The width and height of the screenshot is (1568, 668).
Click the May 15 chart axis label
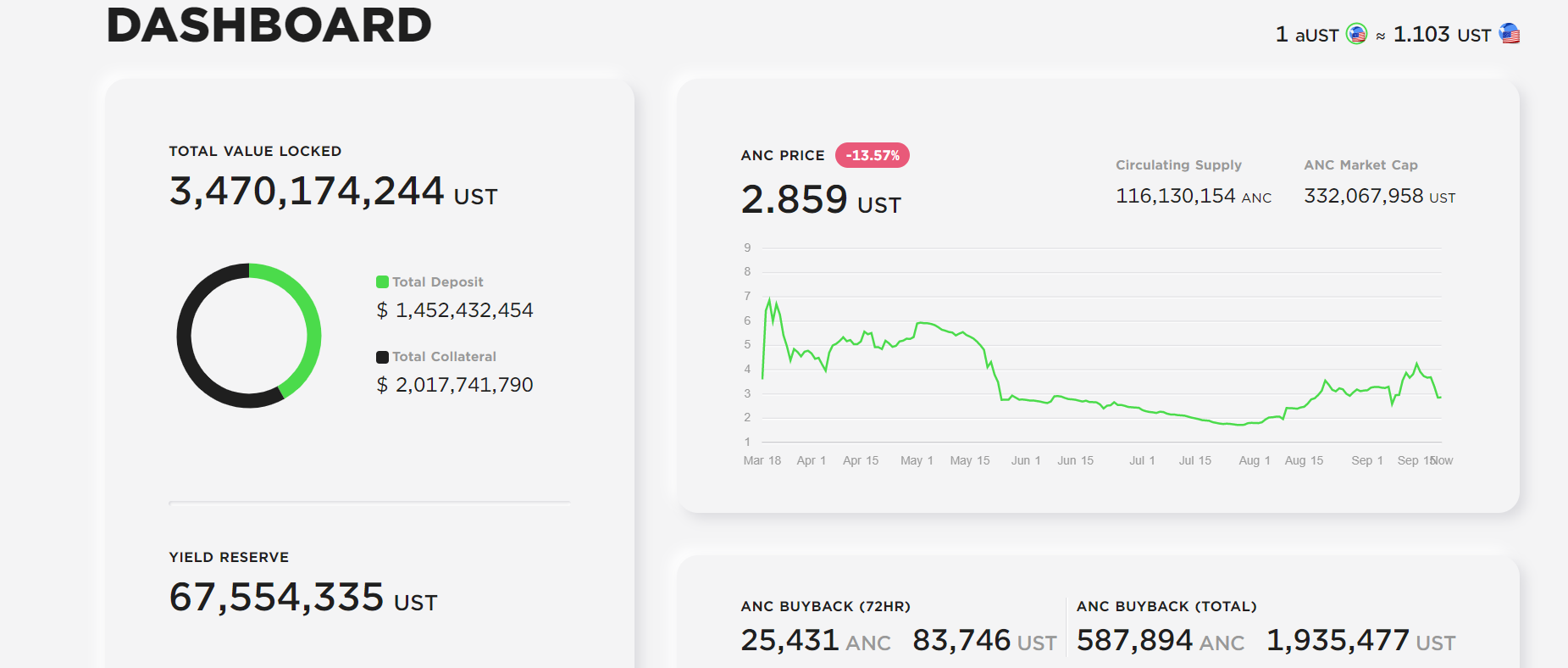[x=970, y=460]
